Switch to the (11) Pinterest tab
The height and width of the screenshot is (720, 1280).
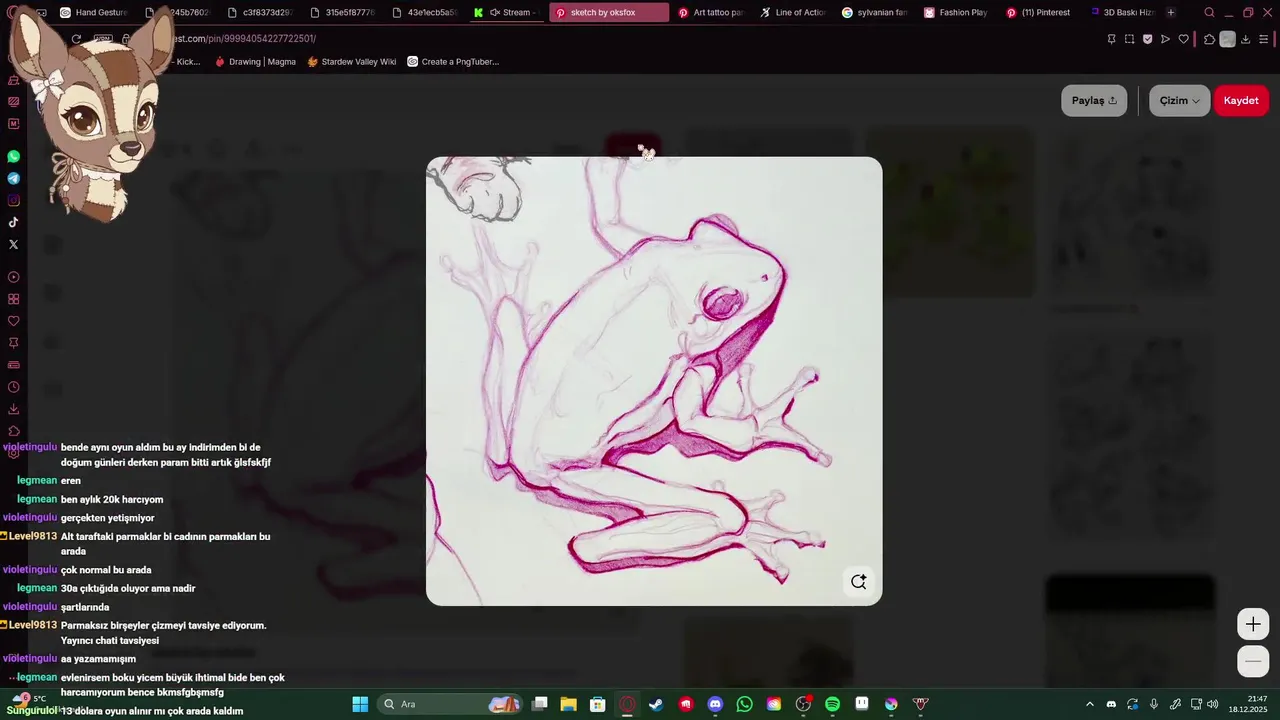[1039, 13]
